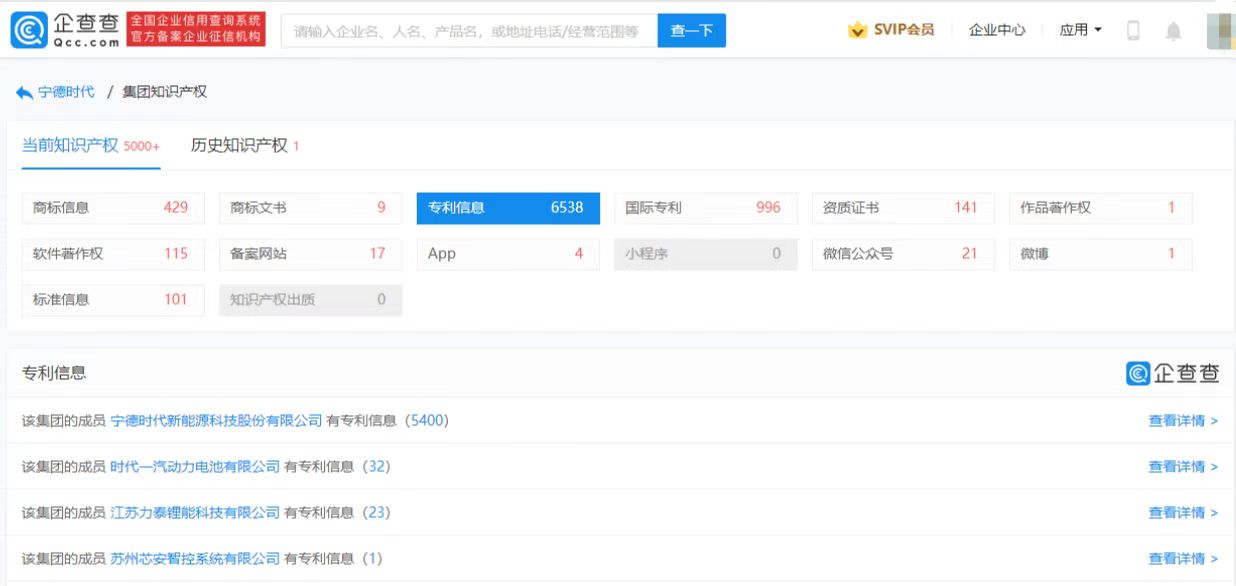Screen dimensions: 1236x586
Task: Click the back arrow beside 宁德时代
Action: coord(25,92)
